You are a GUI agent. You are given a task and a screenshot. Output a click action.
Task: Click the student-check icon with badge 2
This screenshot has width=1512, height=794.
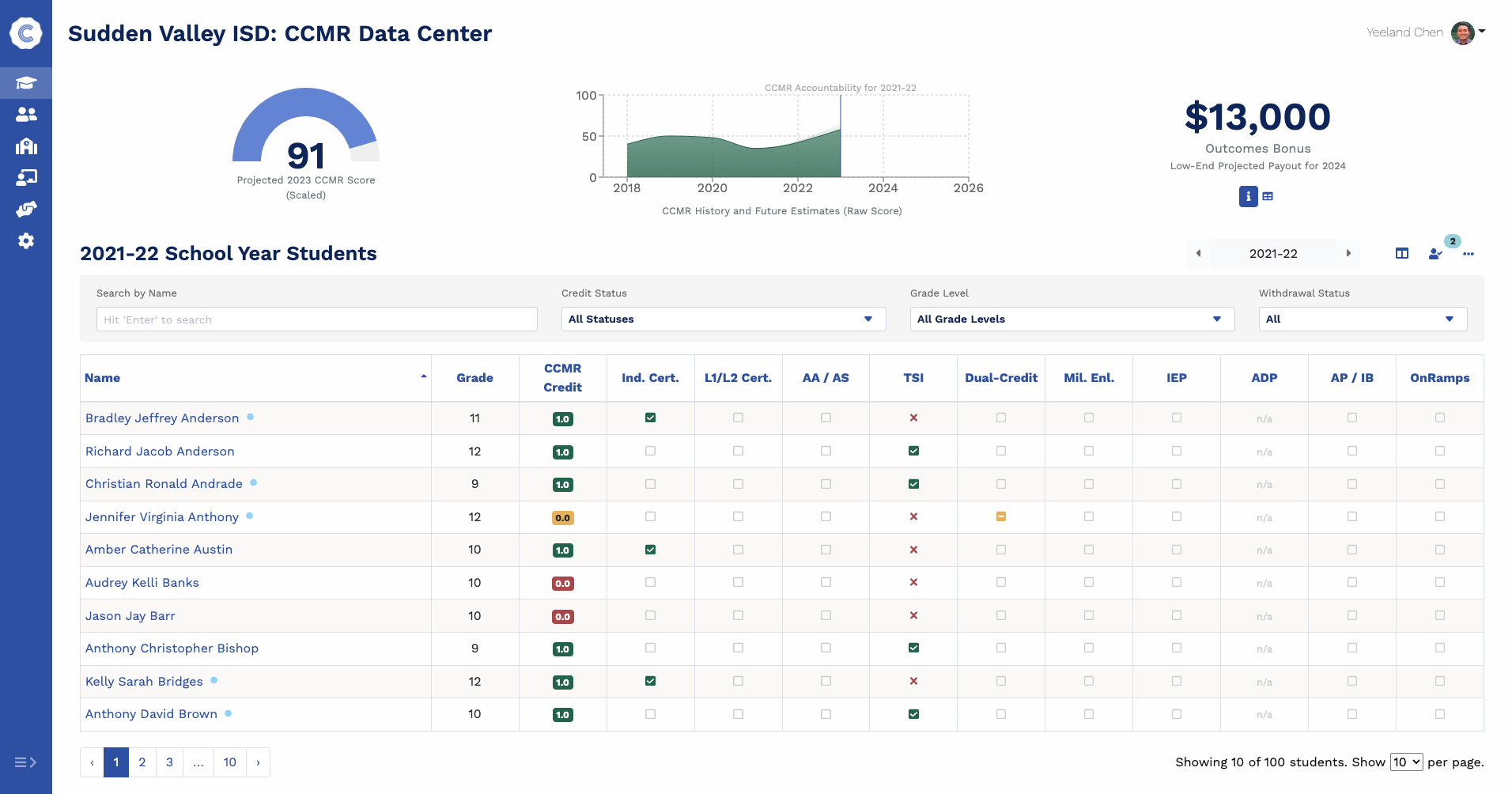(x=1436, y=255)
